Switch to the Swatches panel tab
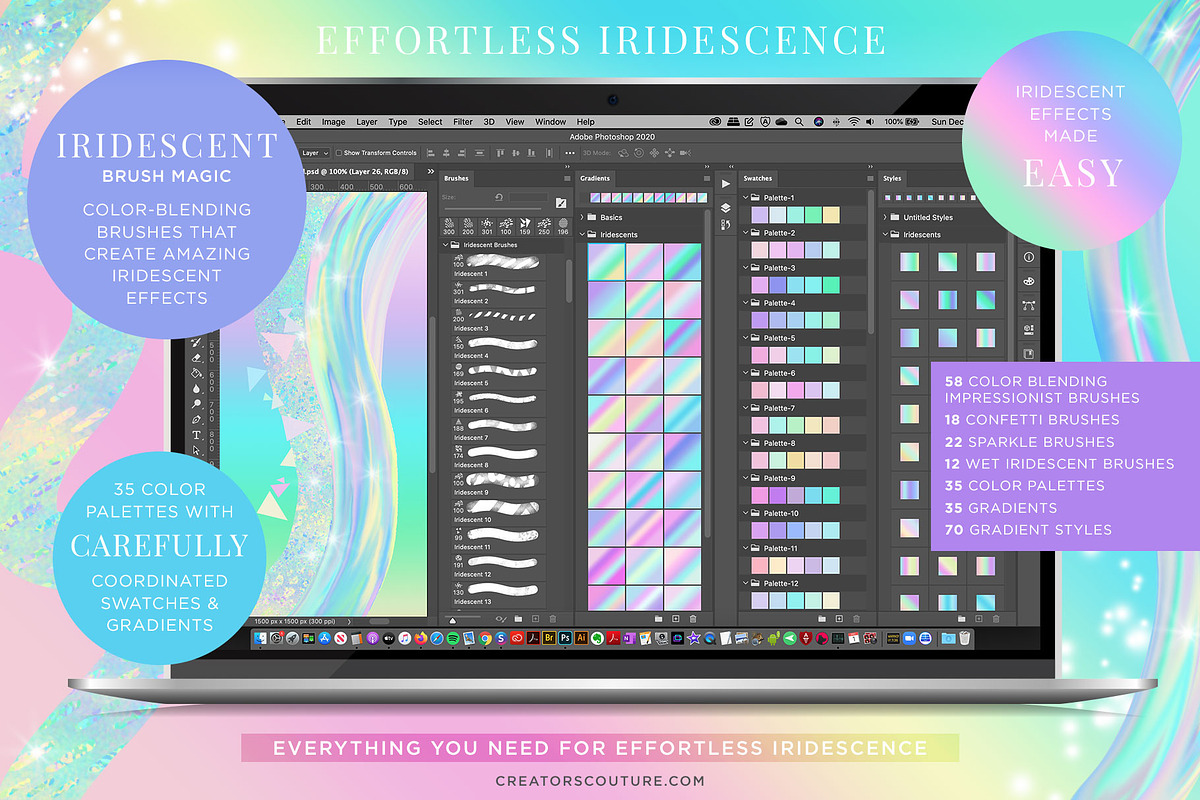The height and width of the screenshot is (800, 1200). 757,178
